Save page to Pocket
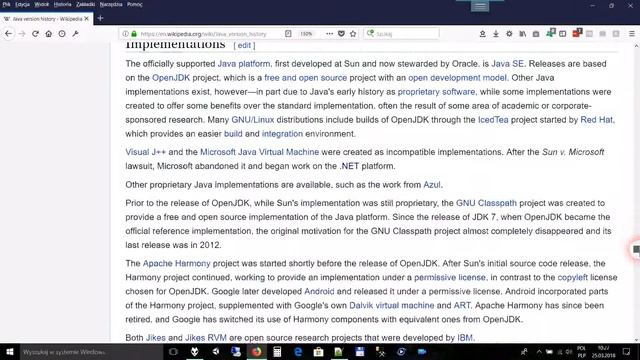 coord(341,33)
